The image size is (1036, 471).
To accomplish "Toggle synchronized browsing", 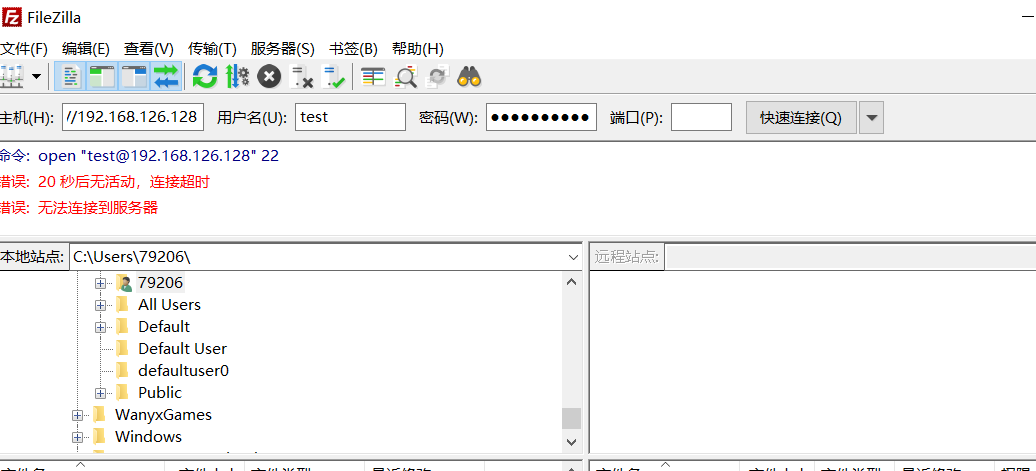I will (x=437, y=77).
